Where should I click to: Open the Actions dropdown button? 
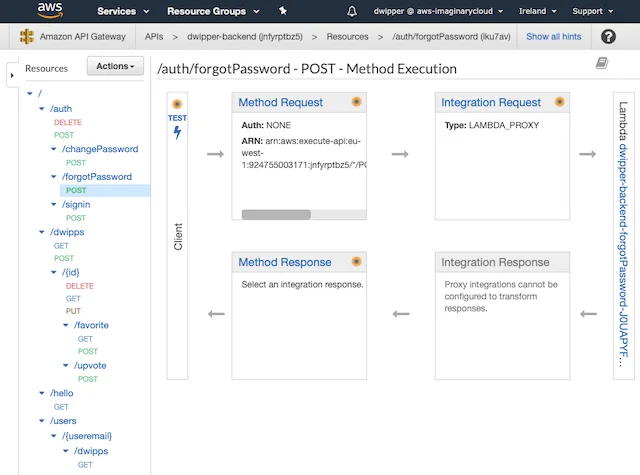[x=115, y=66]
